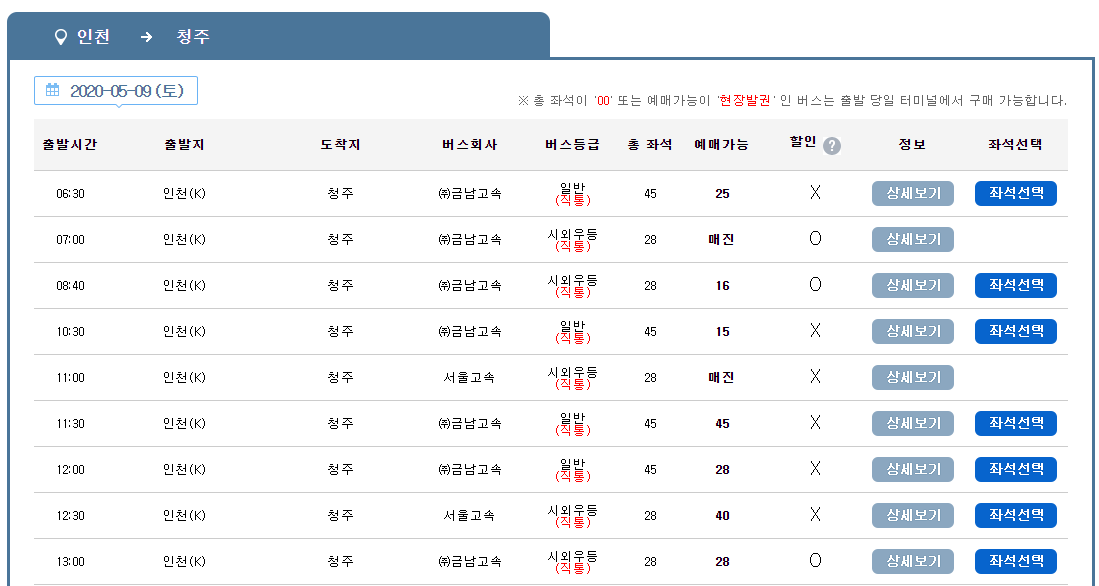Click the 총 좌석 column header
1099x586 pixels.
point(650,144)
